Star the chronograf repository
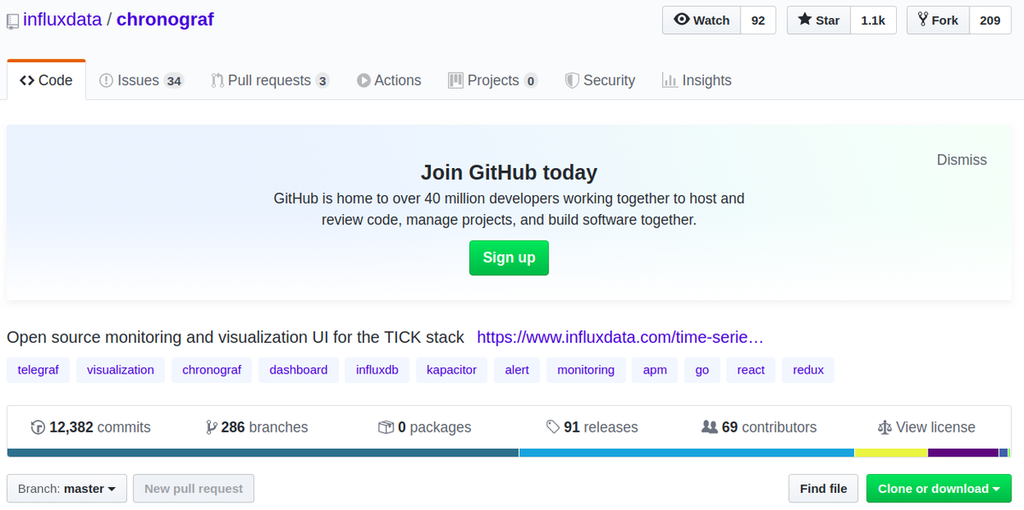 818,20
